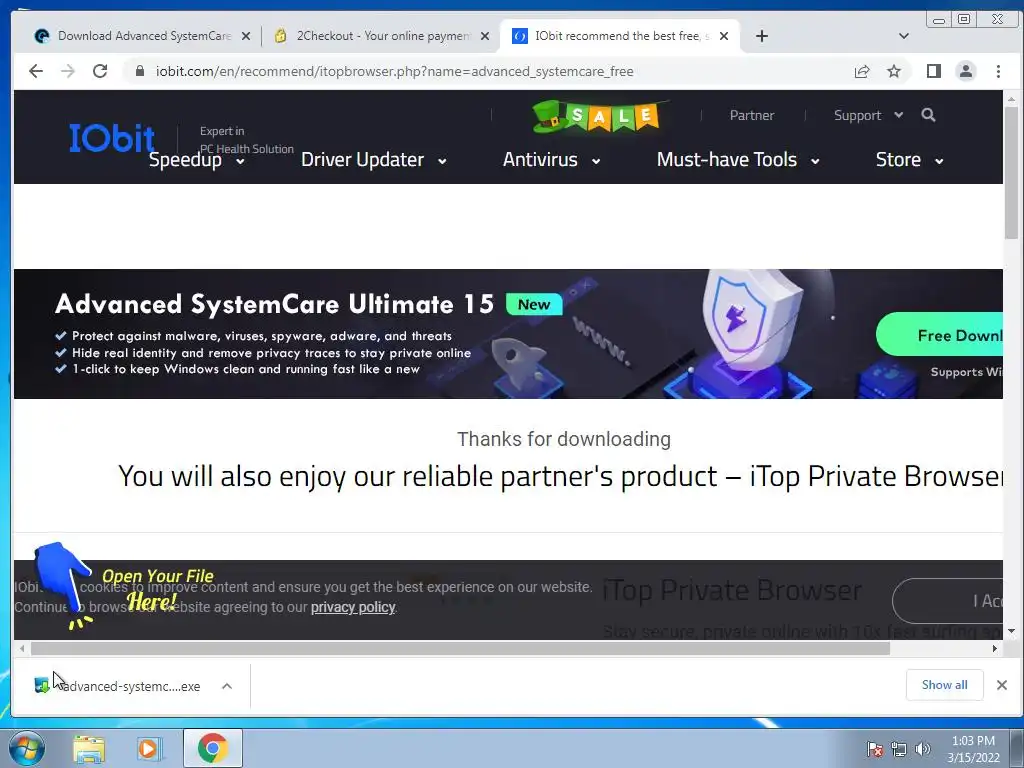1024x768 pixels.
Task: Open Action Center flag tray icon
Action: 874,749
